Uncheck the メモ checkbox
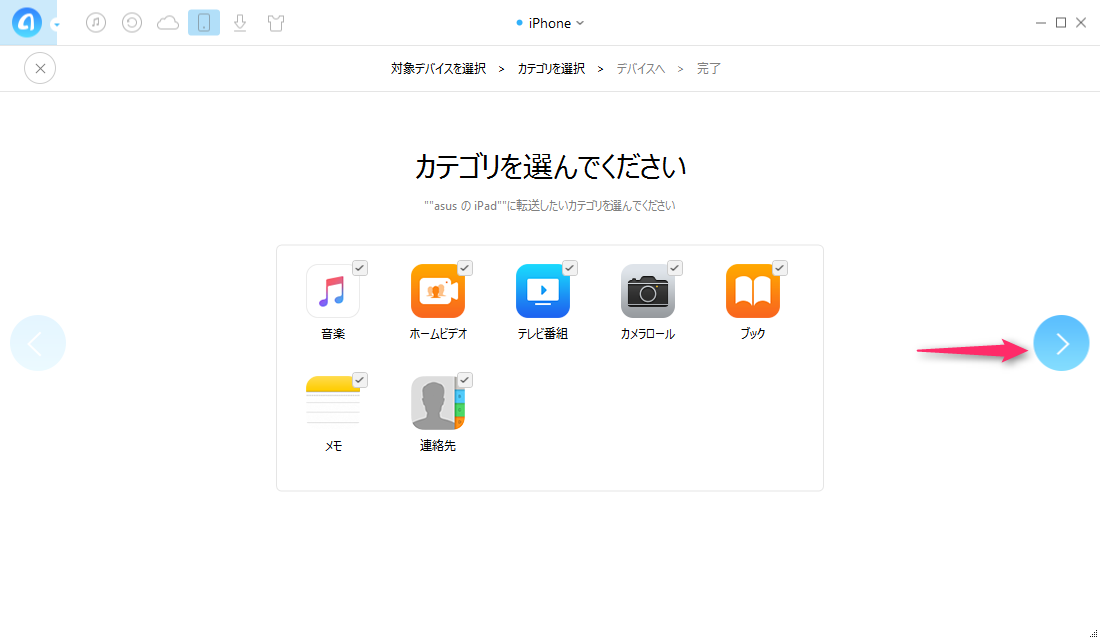 click(360, 380)
